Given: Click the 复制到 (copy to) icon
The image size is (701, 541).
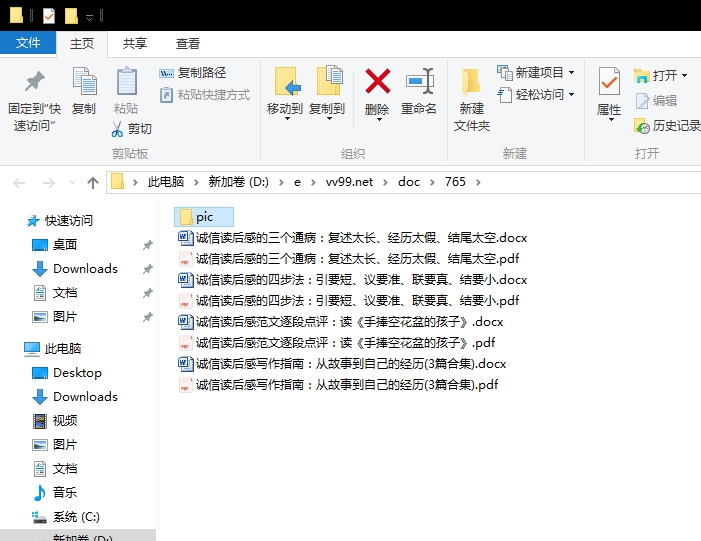Looking at the screenshot, I should [329, 81].
